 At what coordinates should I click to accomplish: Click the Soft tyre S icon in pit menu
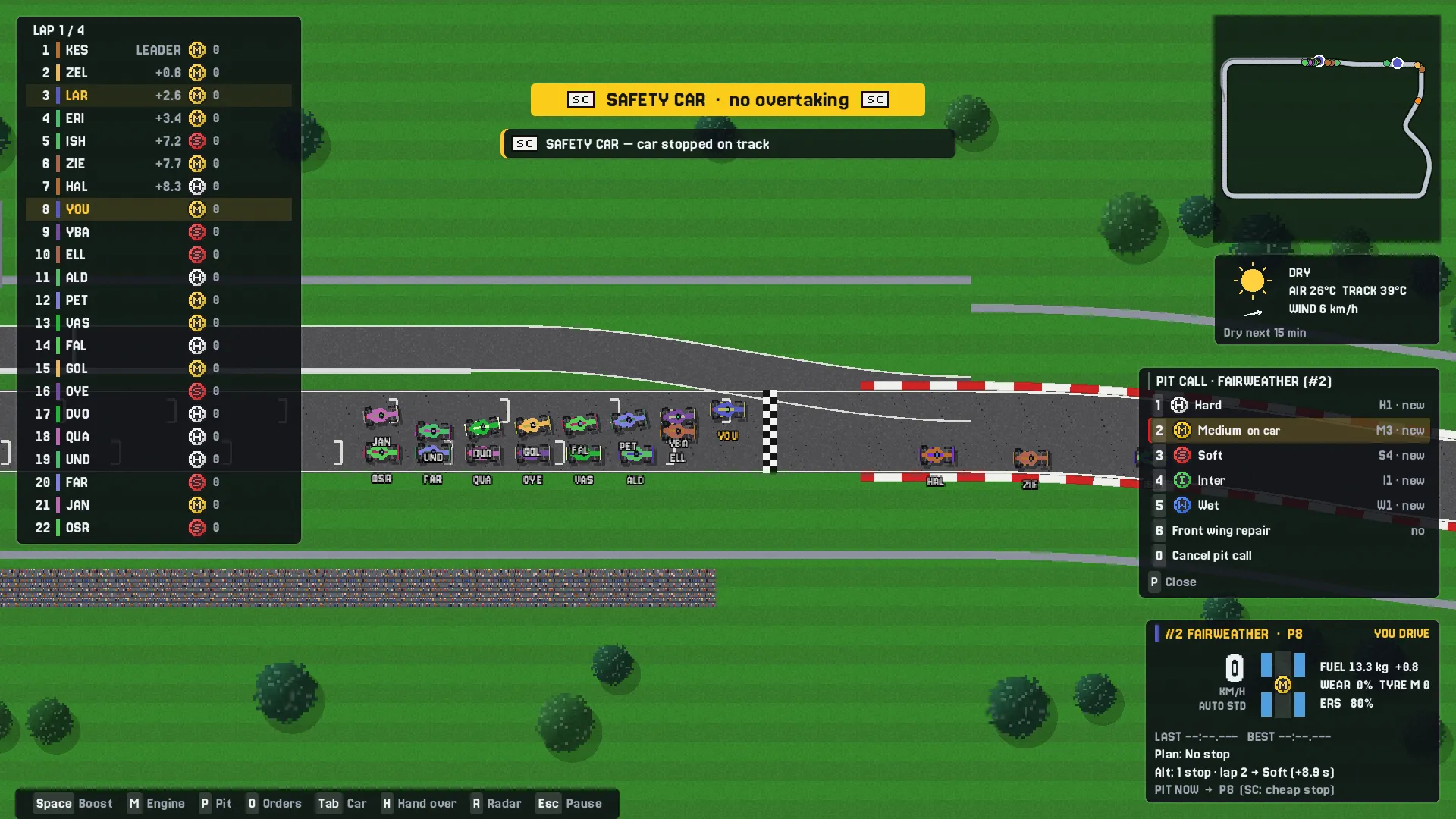pos(1181,455)
